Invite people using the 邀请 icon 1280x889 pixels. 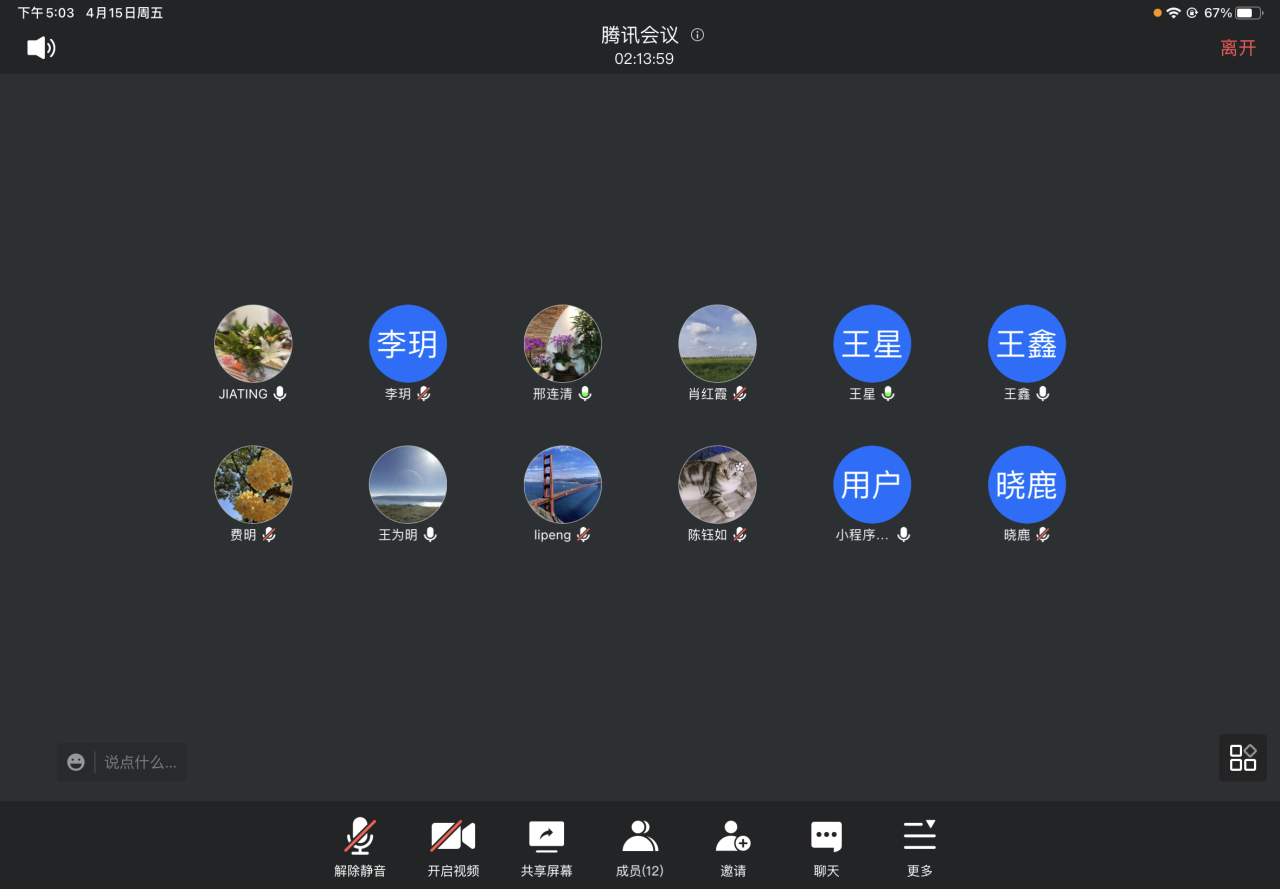pos(733,846)
